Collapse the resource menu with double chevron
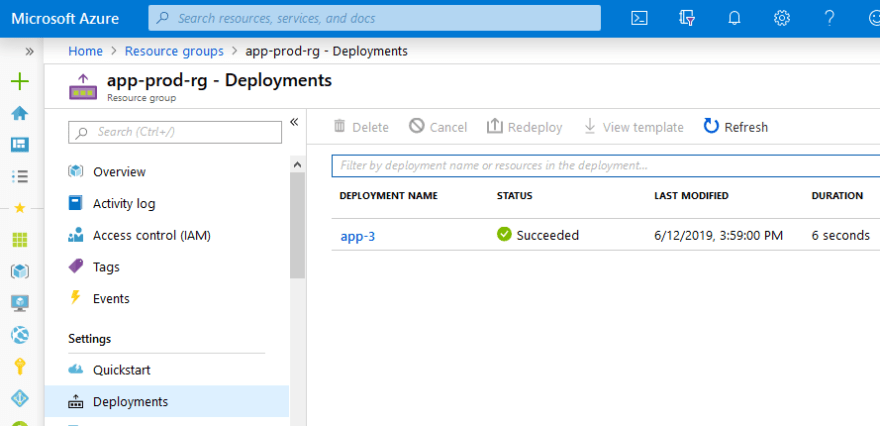880x426 pixels. (x=294, y=122)
